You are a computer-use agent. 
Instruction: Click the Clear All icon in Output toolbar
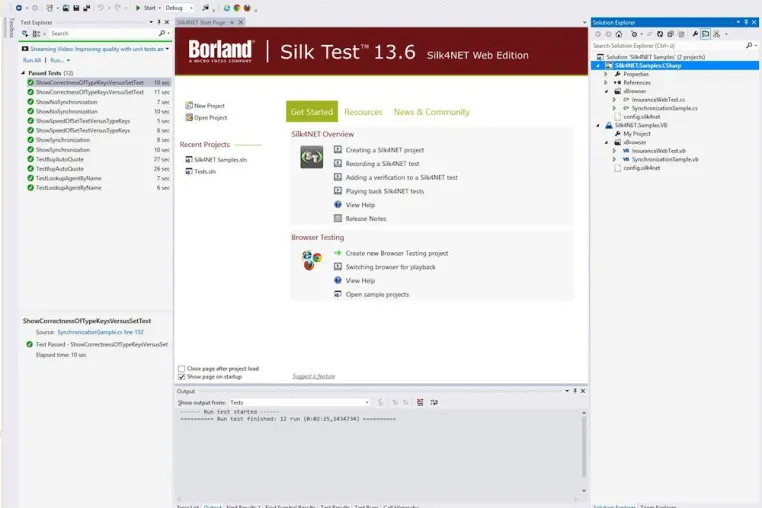click(420, 402)
